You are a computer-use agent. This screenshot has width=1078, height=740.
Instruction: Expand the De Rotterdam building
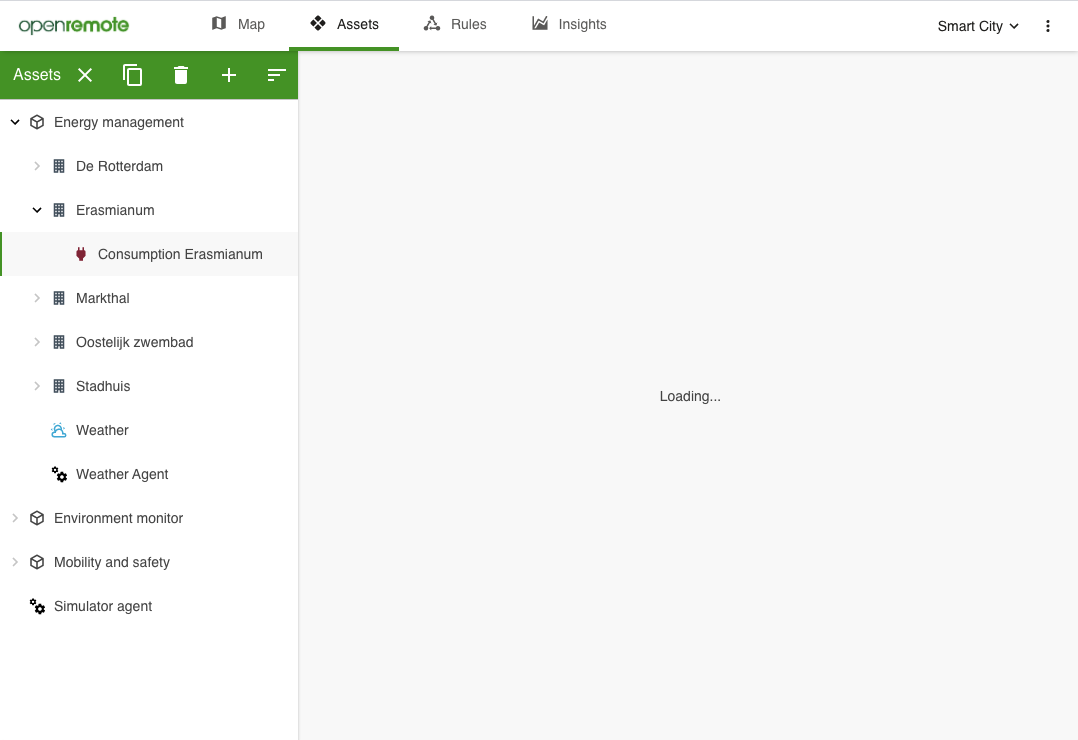[x=37, y=166]
